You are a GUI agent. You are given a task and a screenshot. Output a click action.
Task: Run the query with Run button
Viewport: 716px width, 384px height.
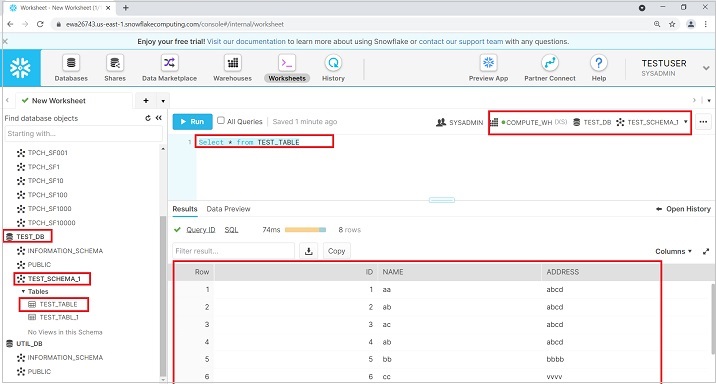192,121
